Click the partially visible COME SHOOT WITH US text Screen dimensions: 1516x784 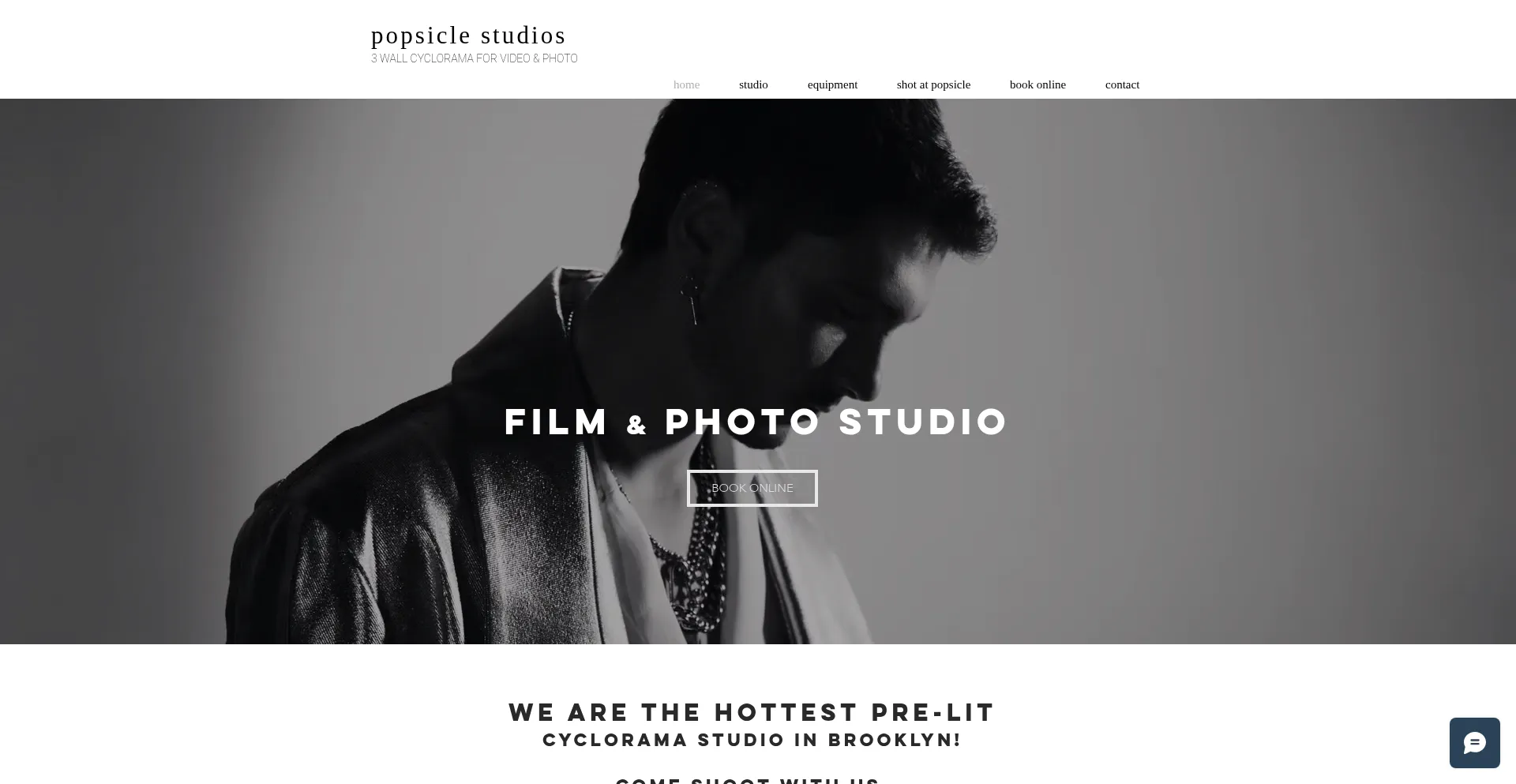tap(748, 780)
